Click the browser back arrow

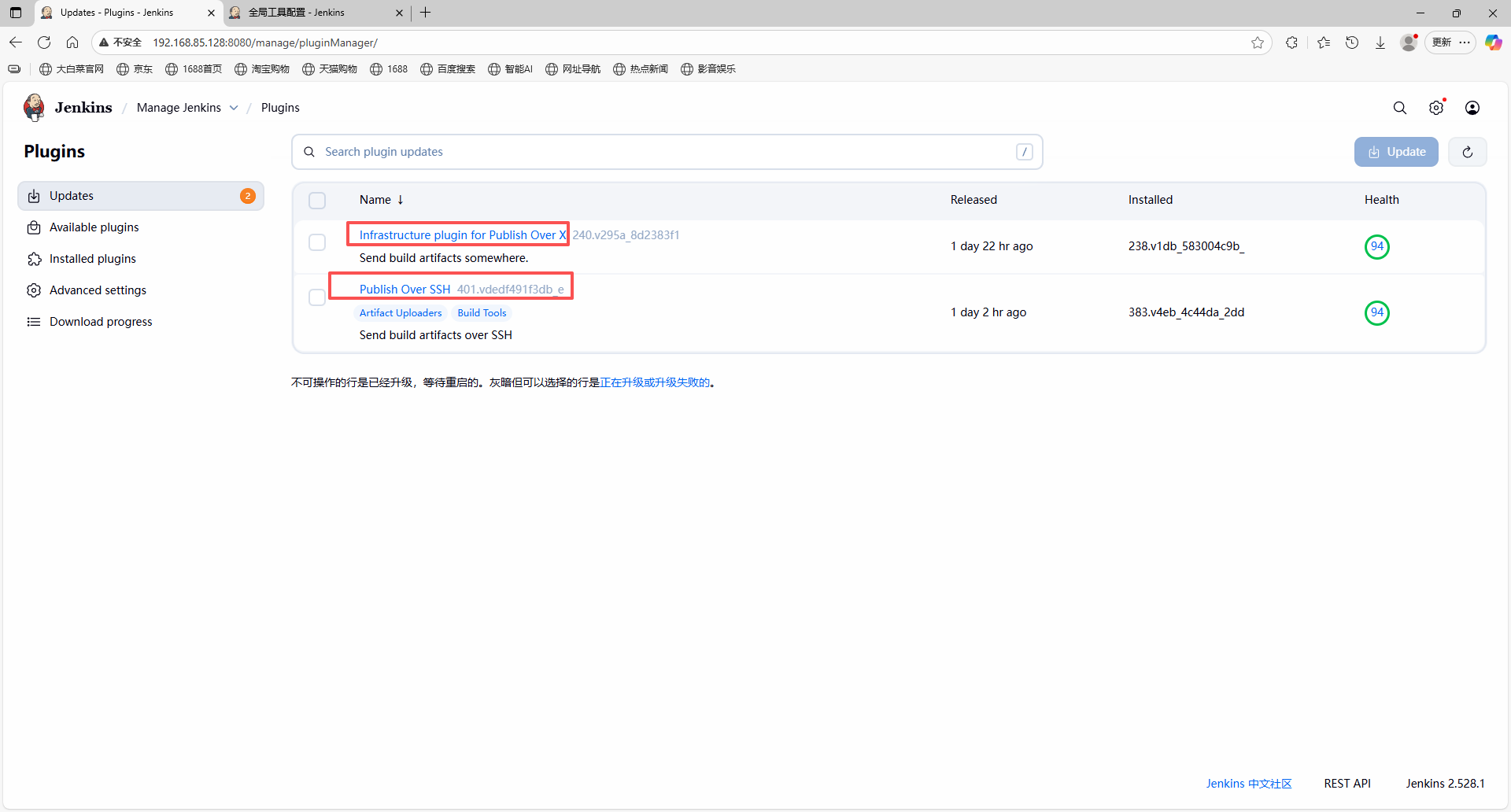(x=16, y=42)
